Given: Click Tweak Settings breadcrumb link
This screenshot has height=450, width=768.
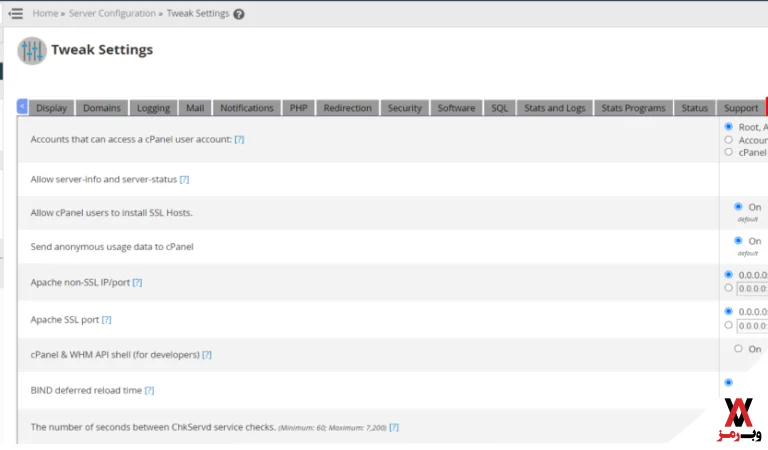Looking at the screenshot, I should (198, 13).
